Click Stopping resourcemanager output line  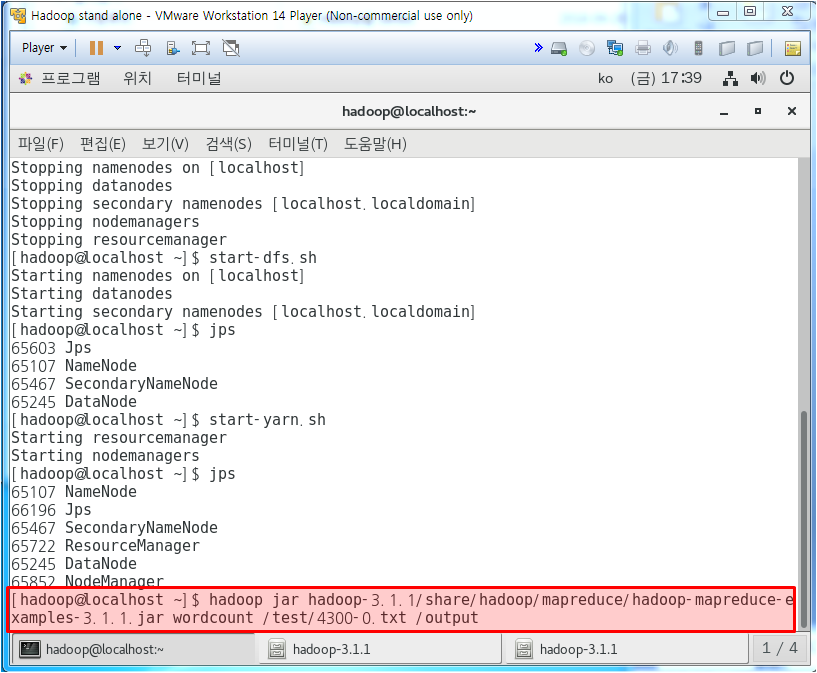click(x=119, y=240)
